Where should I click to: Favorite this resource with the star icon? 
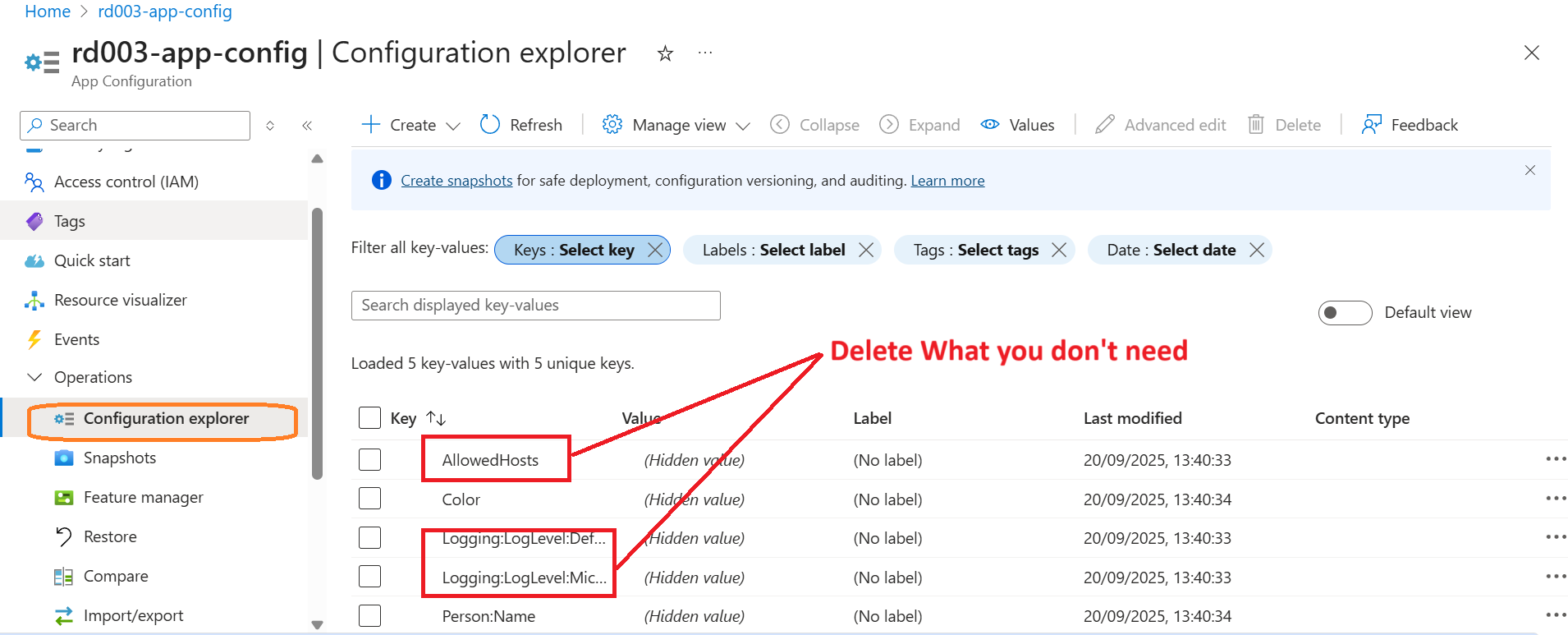tap(665, 54)
